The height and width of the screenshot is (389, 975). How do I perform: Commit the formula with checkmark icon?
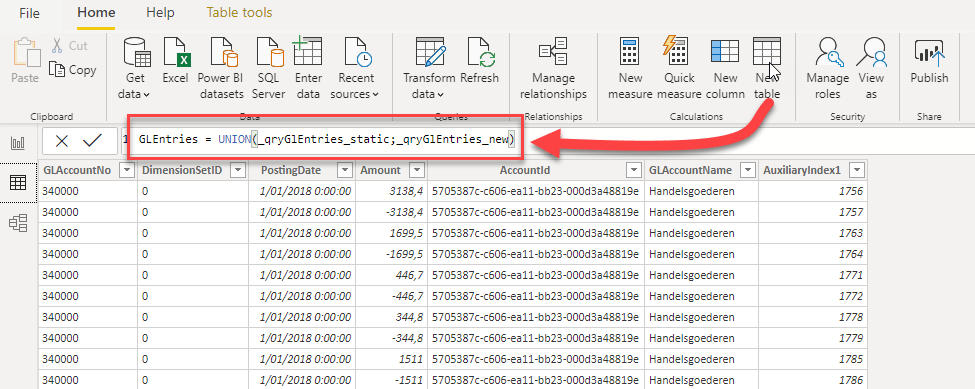pos(92,141)
